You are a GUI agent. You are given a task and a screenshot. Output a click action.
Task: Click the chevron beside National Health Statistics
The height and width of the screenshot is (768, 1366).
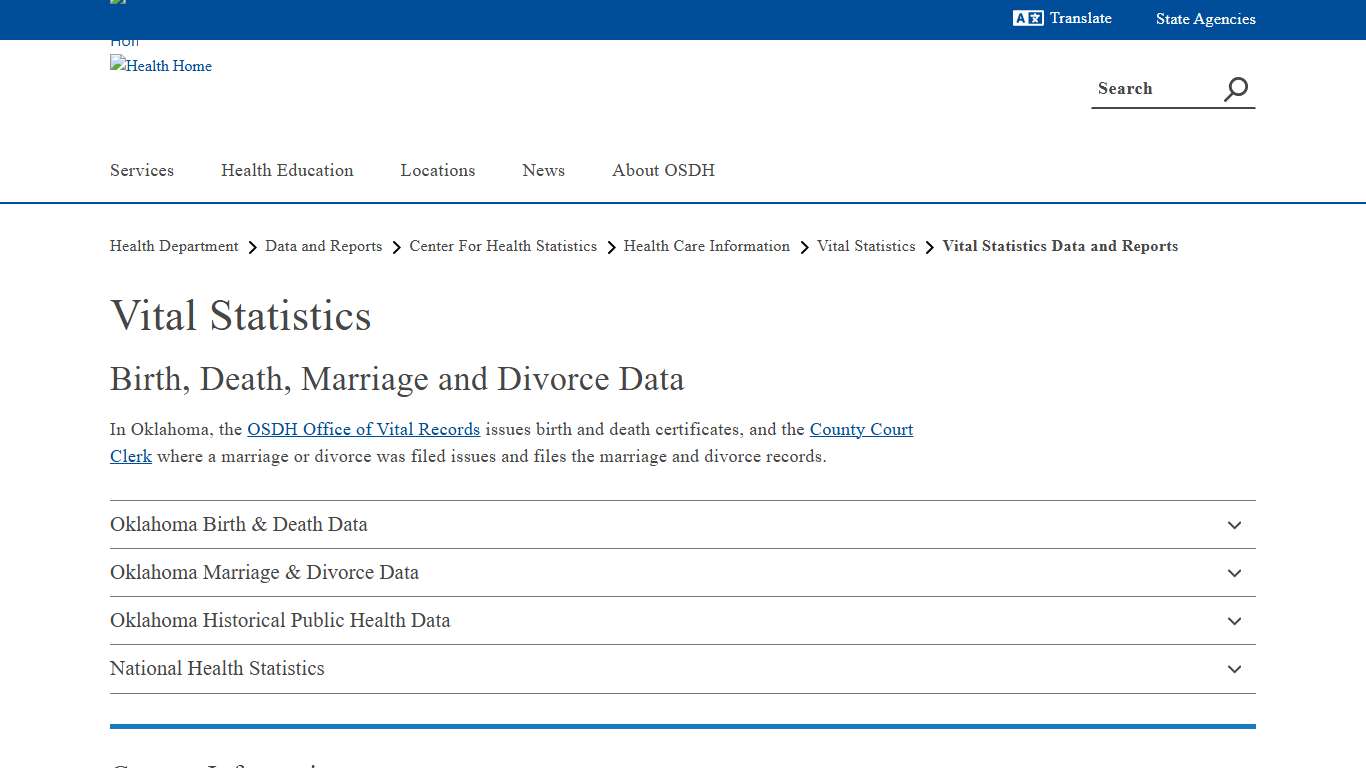point(1234,669)
